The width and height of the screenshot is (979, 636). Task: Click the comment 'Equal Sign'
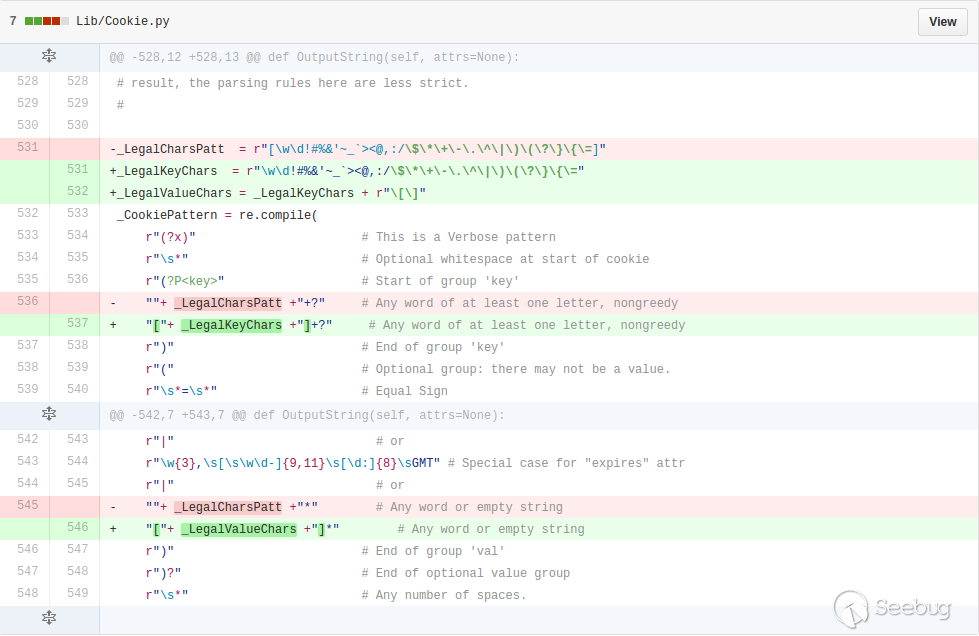tap(405, 391)
